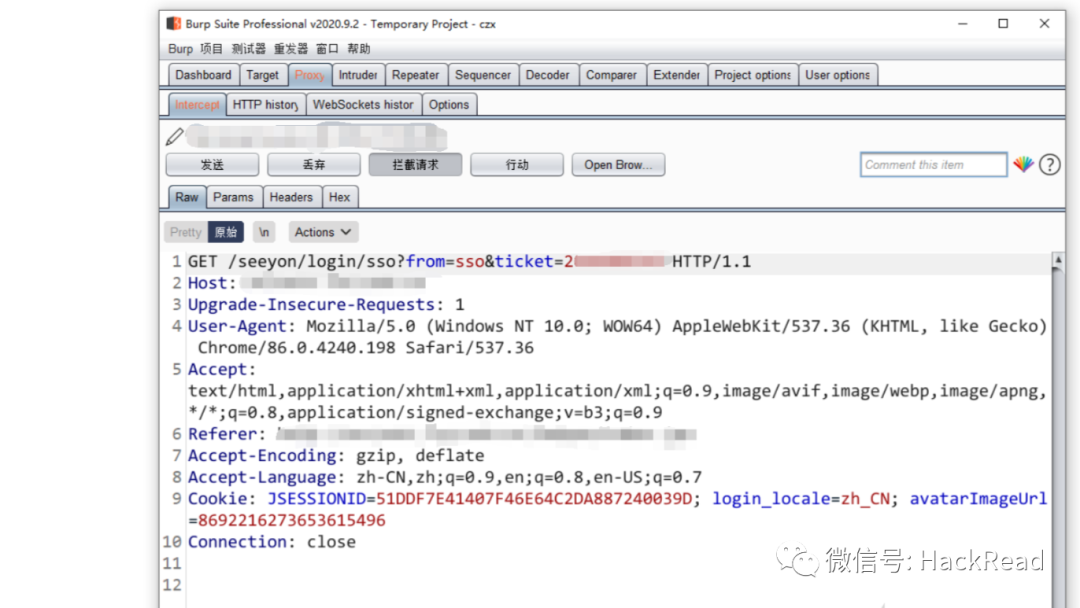Switch to the Headers message tab

tap(291, 197)
